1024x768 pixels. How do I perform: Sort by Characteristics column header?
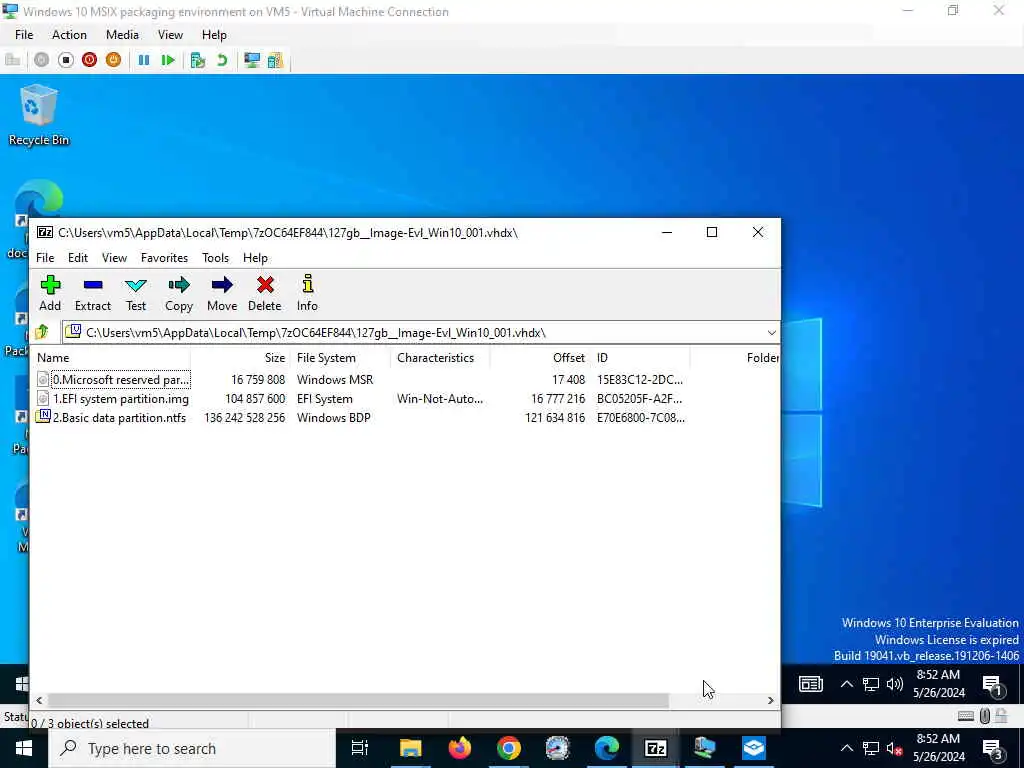tap(440, 358)
